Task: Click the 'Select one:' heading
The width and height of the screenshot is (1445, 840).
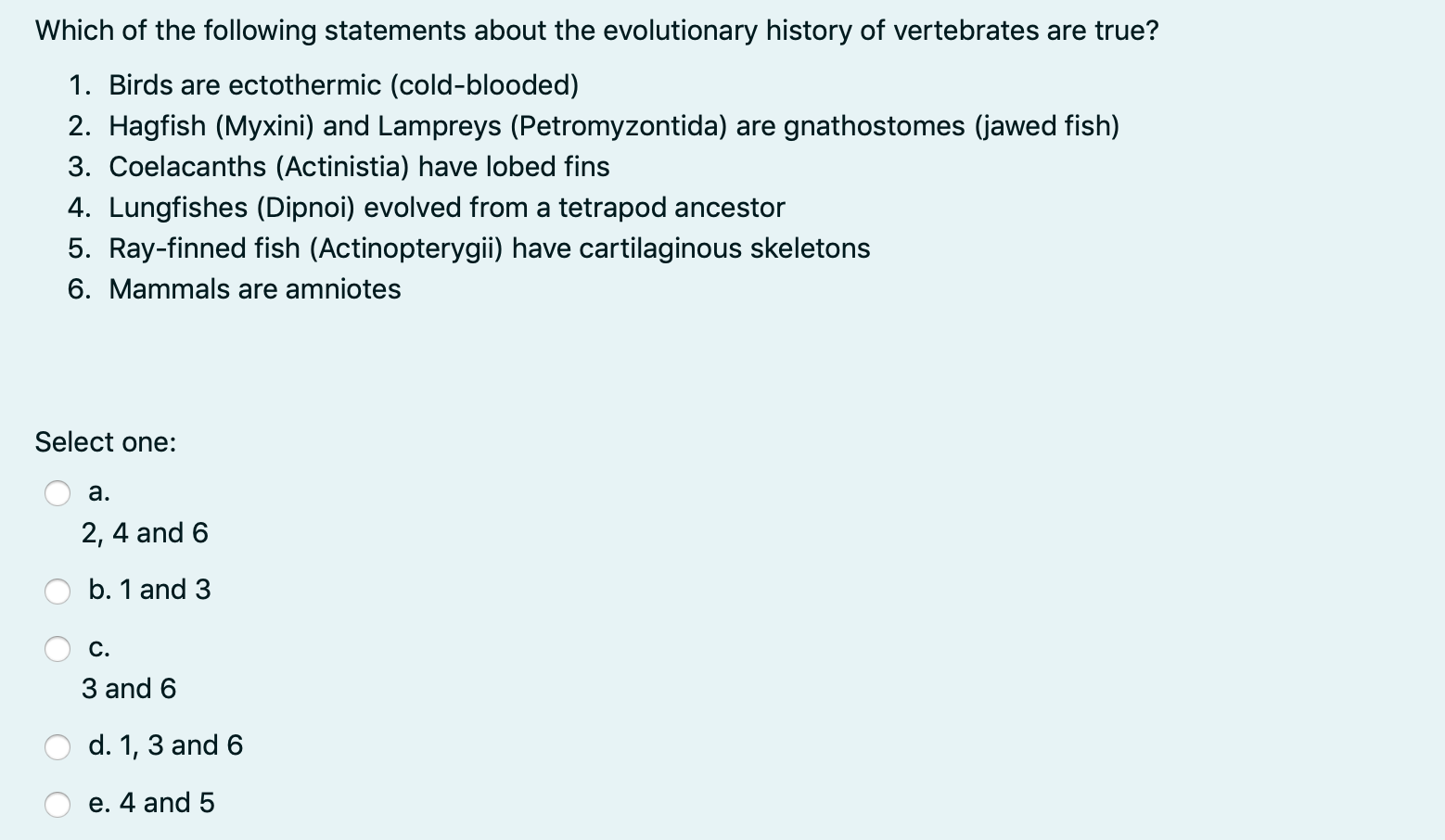Action: point(106,442)
